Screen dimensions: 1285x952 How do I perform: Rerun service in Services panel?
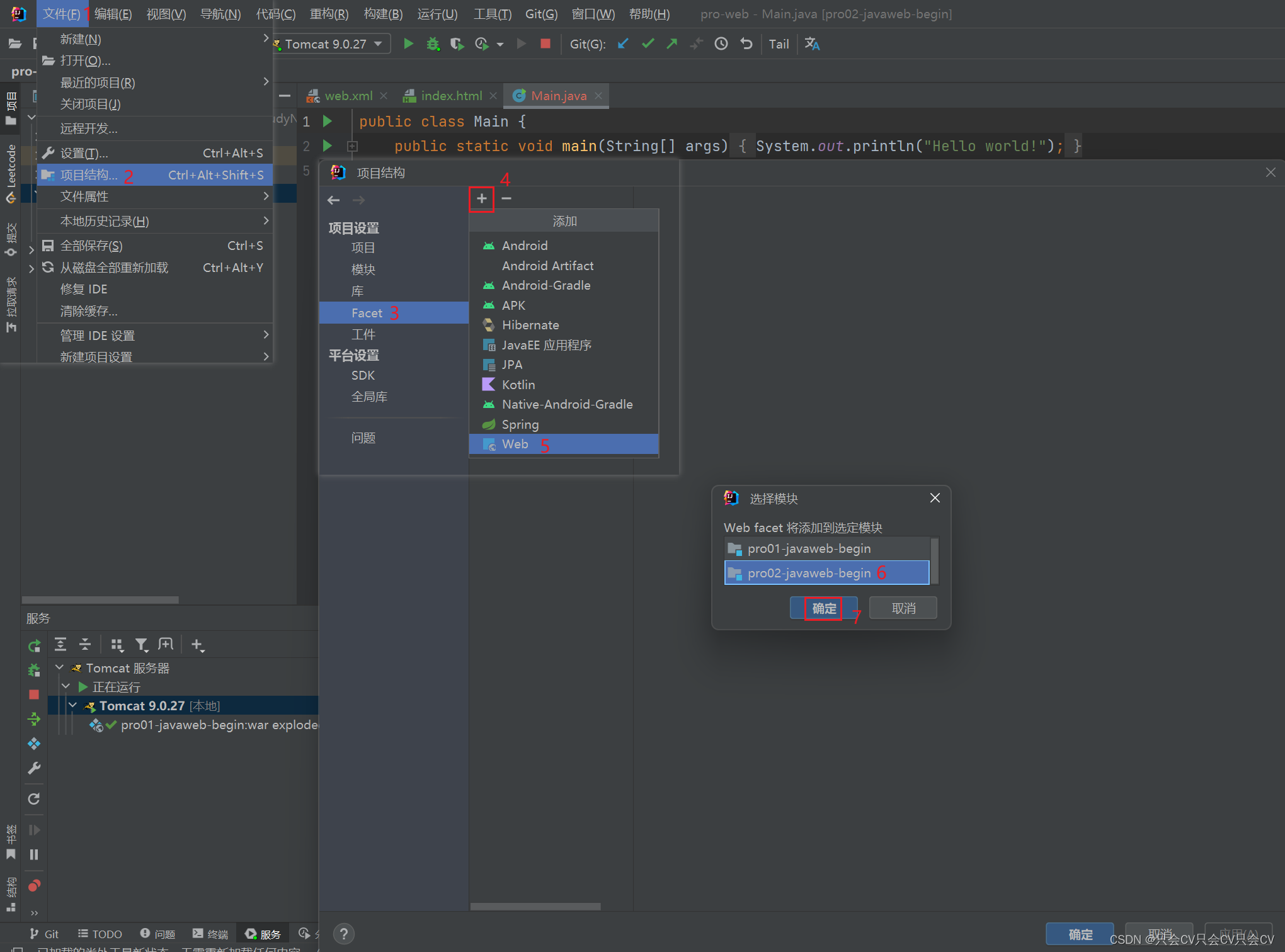pos(34,645)
